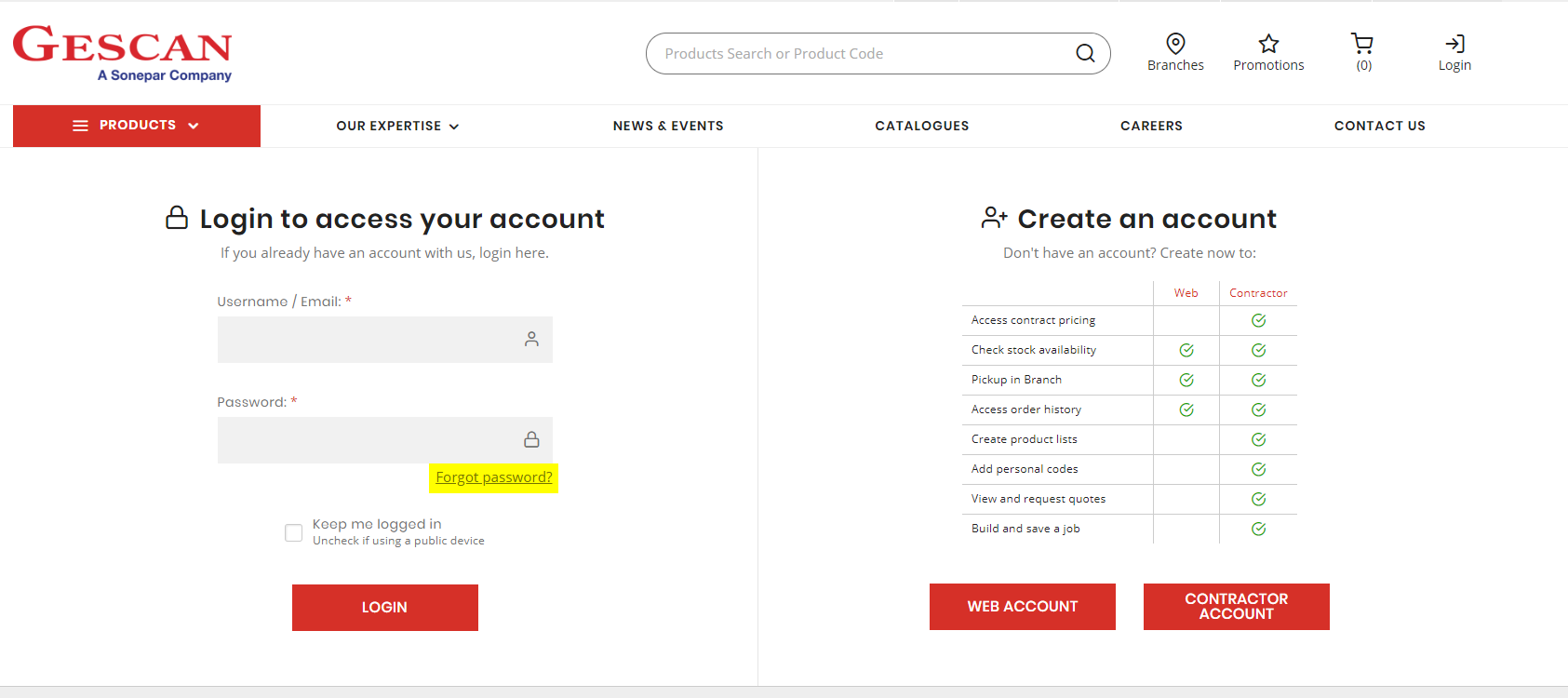Click the CONTRACTOR ACCOUNT button
The height and width of the screenshot is (698, 1568).
[1236, 606]
